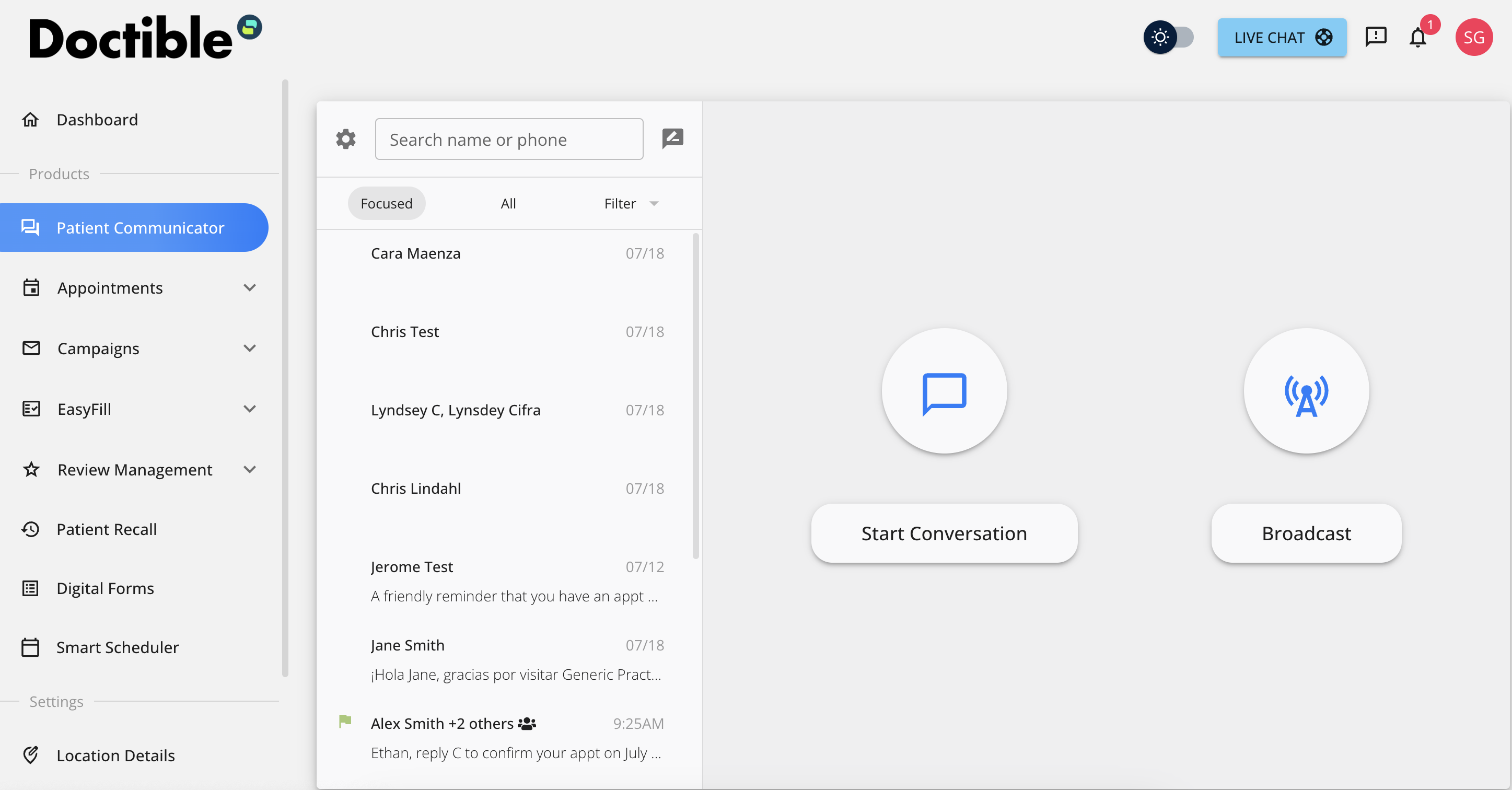The image size is (1512, 790).
Task: Start a new message with the compose icon
Action: point(672,138)
